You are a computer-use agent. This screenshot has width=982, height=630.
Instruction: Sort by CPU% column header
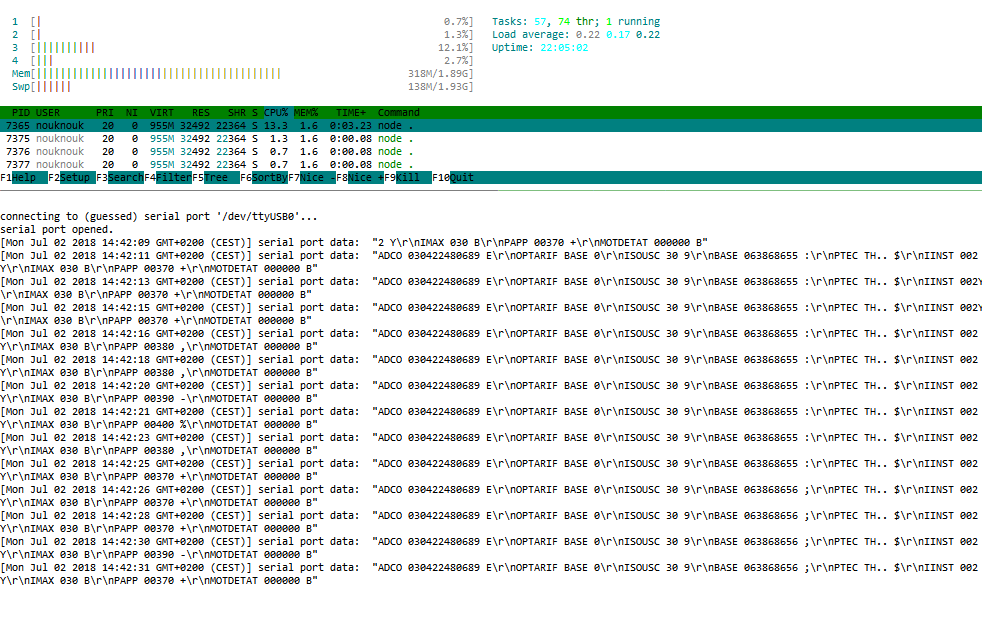[276, 113]
